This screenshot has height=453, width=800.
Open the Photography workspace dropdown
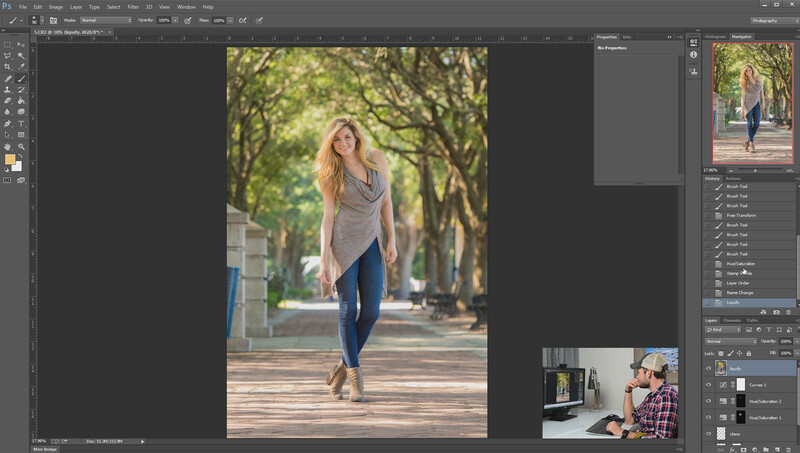pyautogui.click(x=775, y=20)
